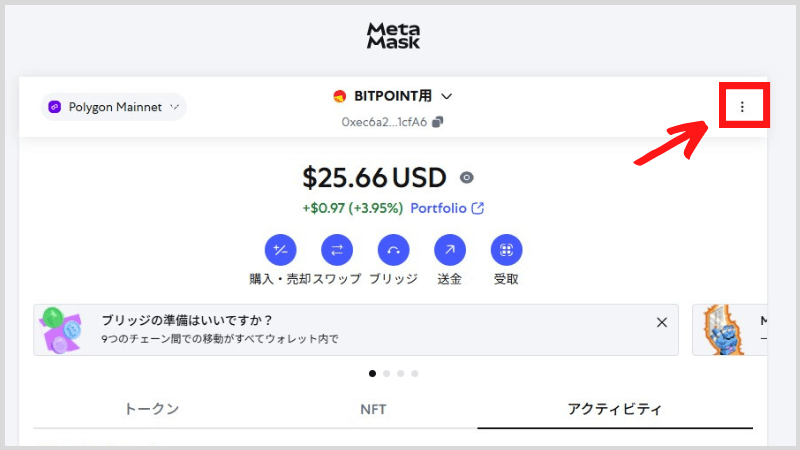Select the アクティビティ tab
The image size is (800, 450).
coord(615,409)
